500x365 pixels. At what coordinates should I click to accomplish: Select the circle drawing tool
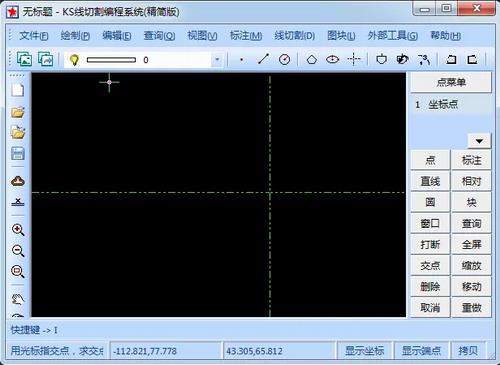click(284, 60)
